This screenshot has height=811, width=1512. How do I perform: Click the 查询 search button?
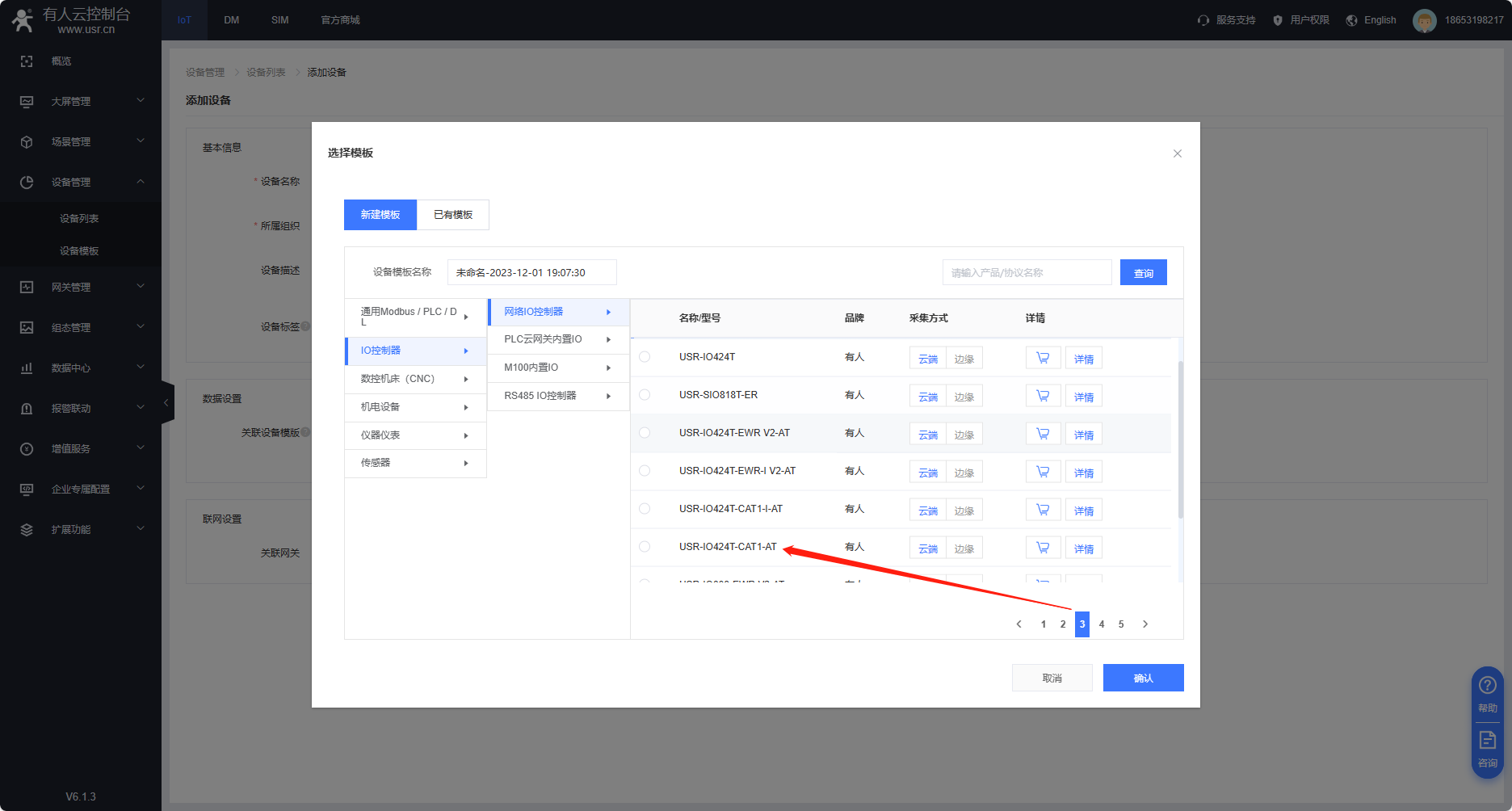tap(1144, 273)
